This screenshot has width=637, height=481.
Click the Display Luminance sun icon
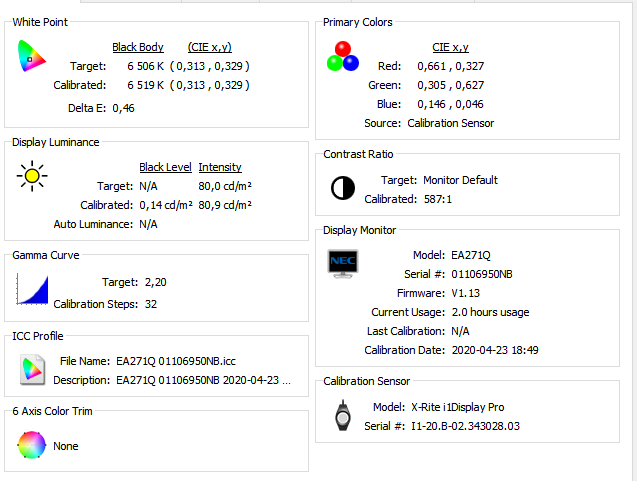point(31,178)
